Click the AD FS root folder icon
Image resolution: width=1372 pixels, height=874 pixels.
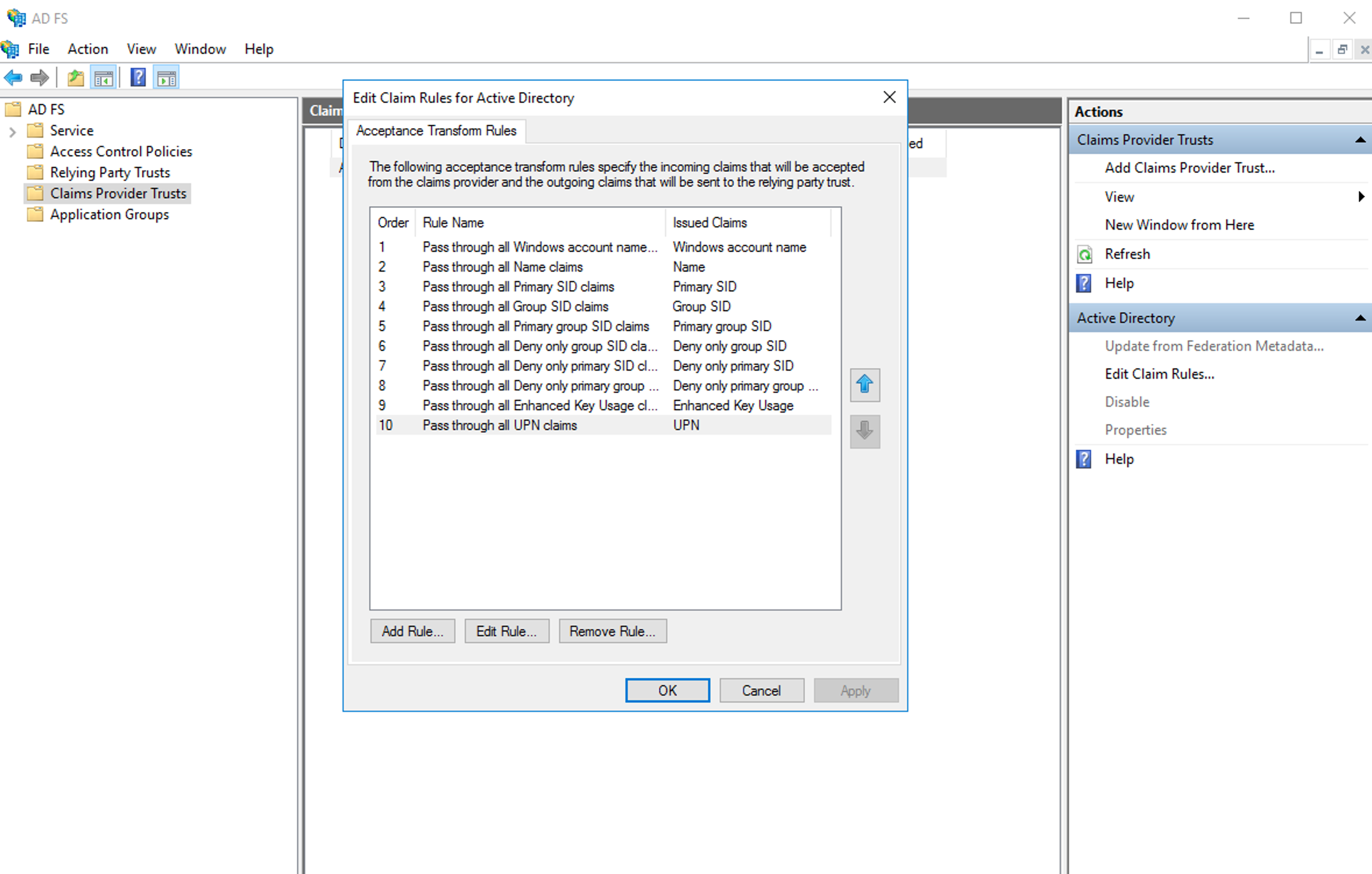[x=13, y=109]
